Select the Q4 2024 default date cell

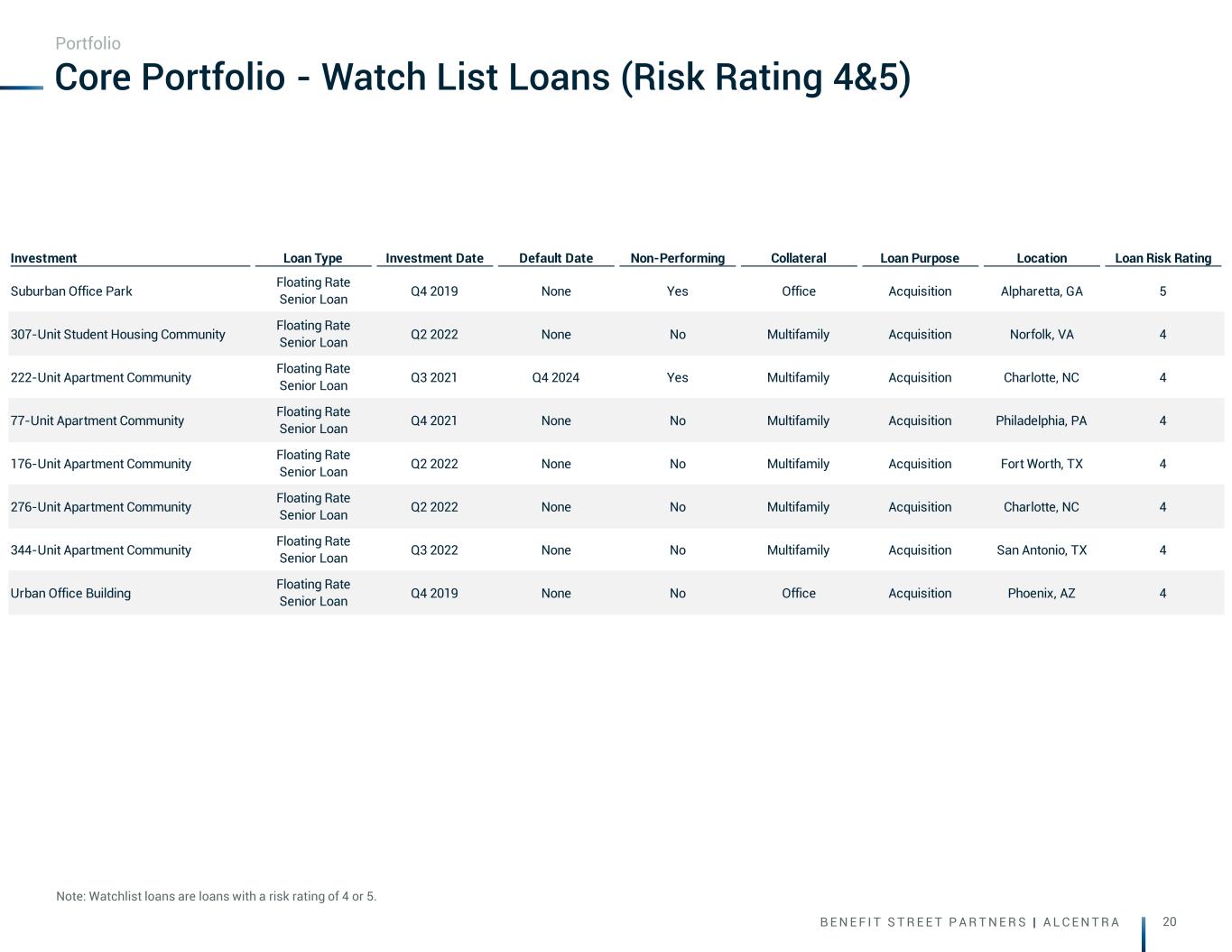tap(556, 377)
